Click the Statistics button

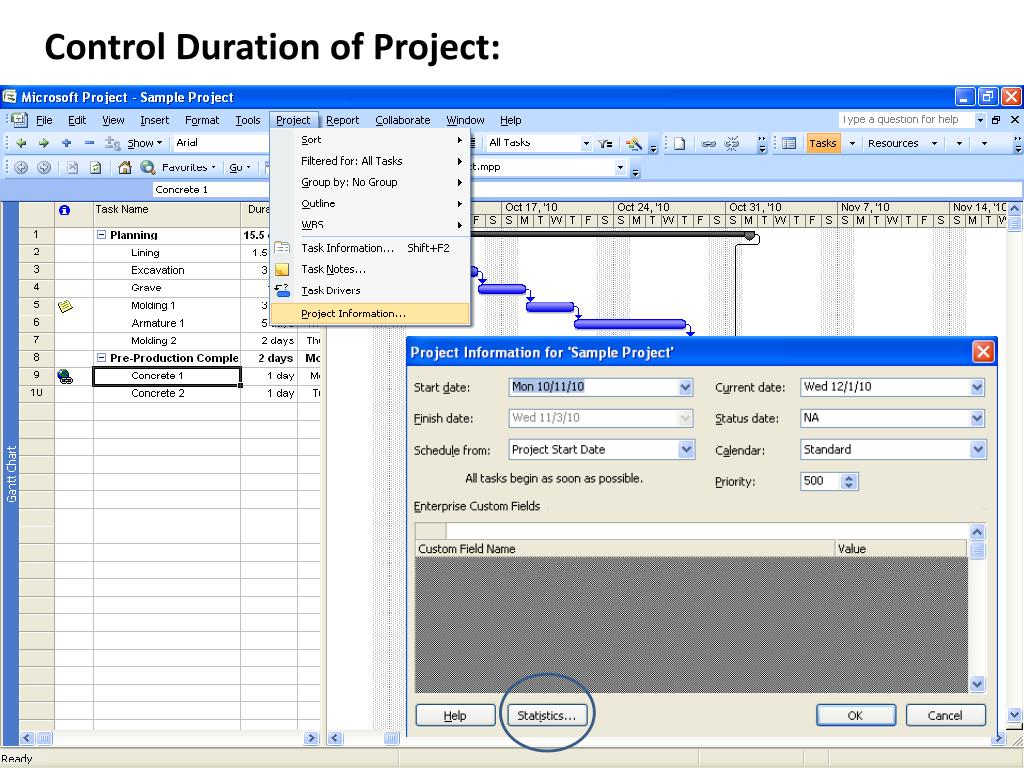[x=547, y=716]
